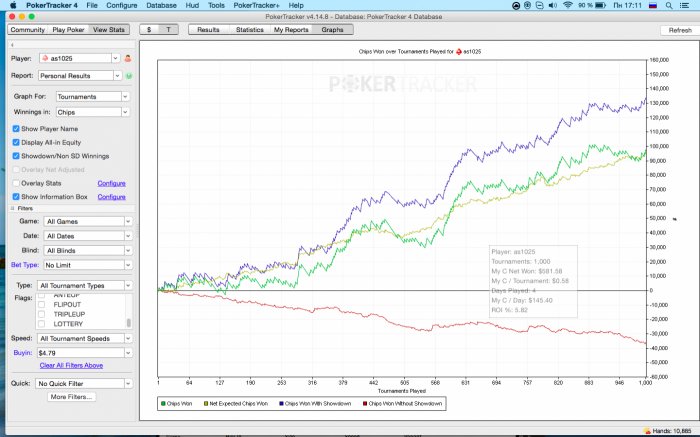Viewport: 700px width, 437px height.
Task: Open the Player dropdown
Action: (116, 58)
